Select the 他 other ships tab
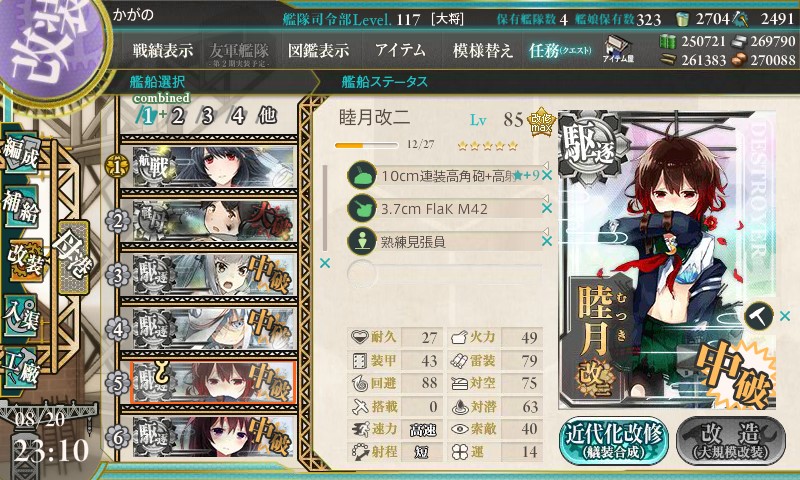Viewport: 800px width, 480px height. tap(267, 116)
